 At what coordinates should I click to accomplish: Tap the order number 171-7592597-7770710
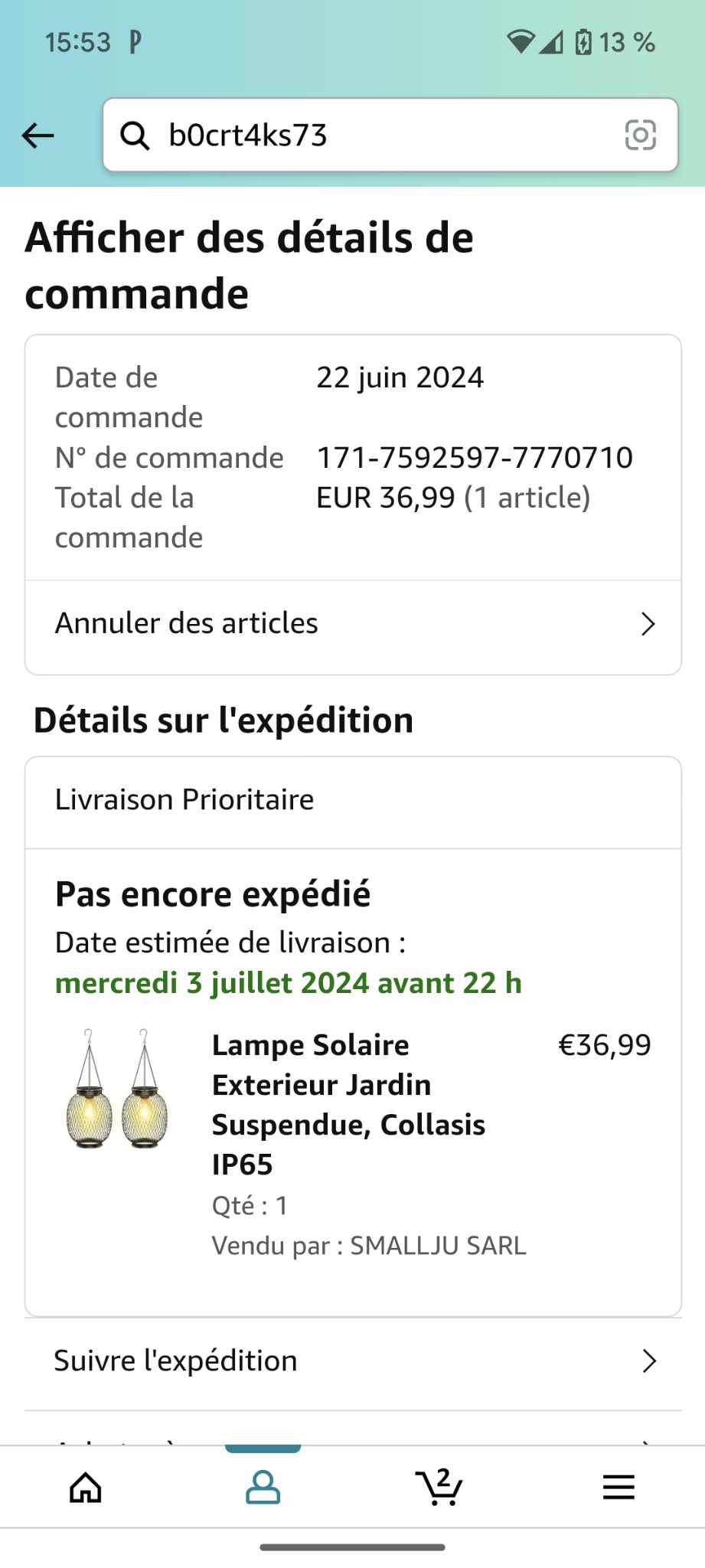475,458
